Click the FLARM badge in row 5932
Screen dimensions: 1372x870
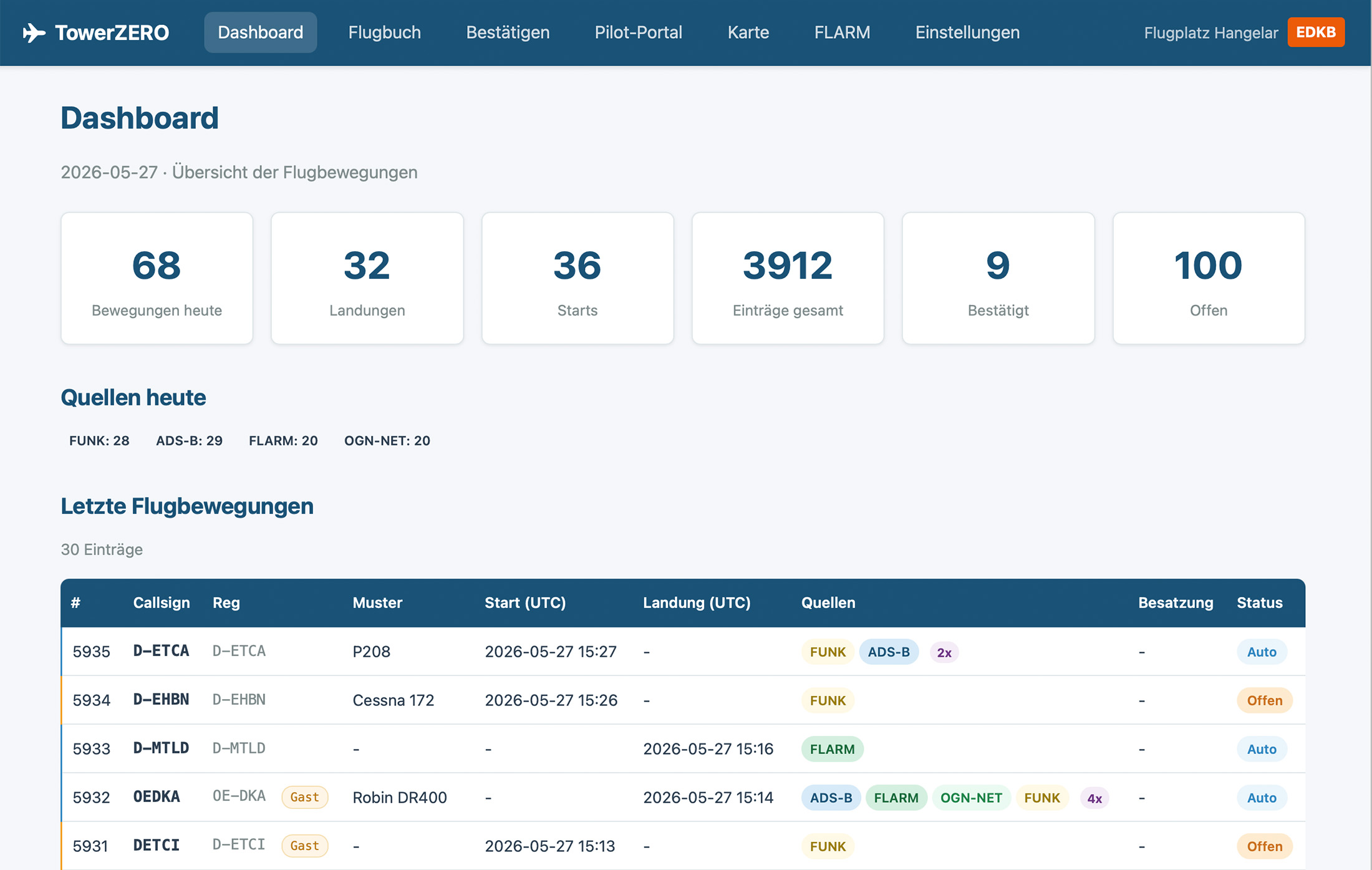pos(896,798)
